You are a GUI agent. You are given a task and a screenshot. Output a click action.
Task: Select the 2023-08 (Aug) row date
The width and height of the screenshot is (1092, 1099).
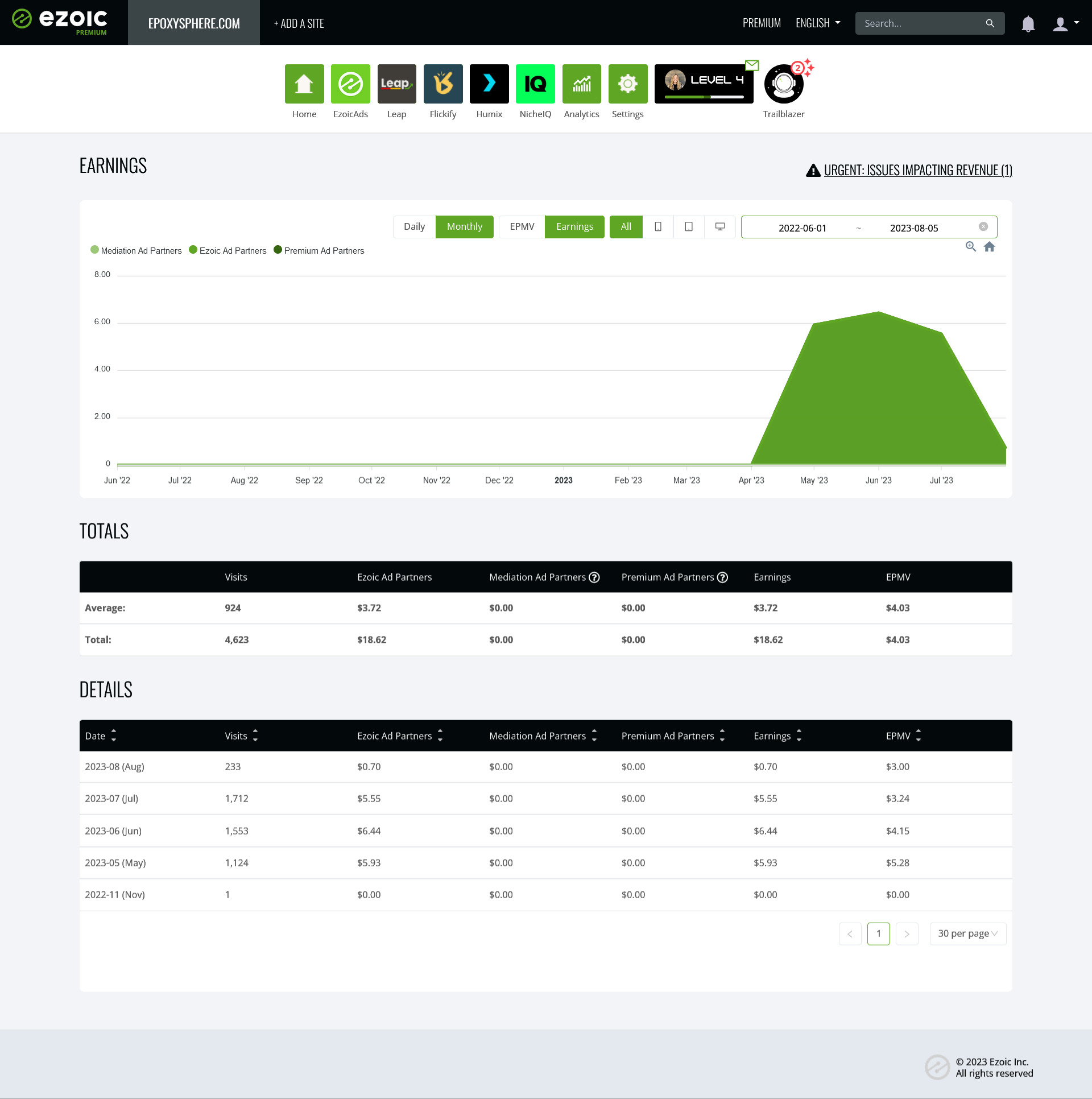pos(114,767)
